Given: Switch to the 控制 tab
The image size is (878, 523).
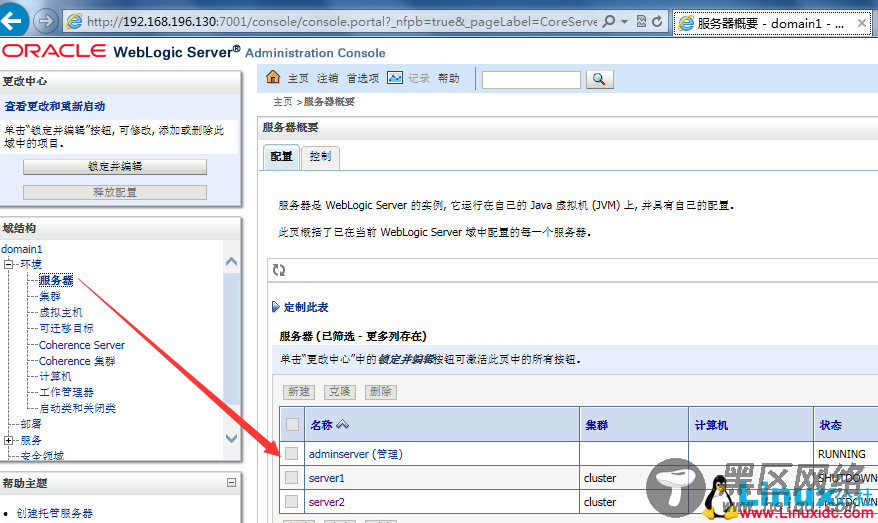Looking at the screenshot, I should point(320,157).
